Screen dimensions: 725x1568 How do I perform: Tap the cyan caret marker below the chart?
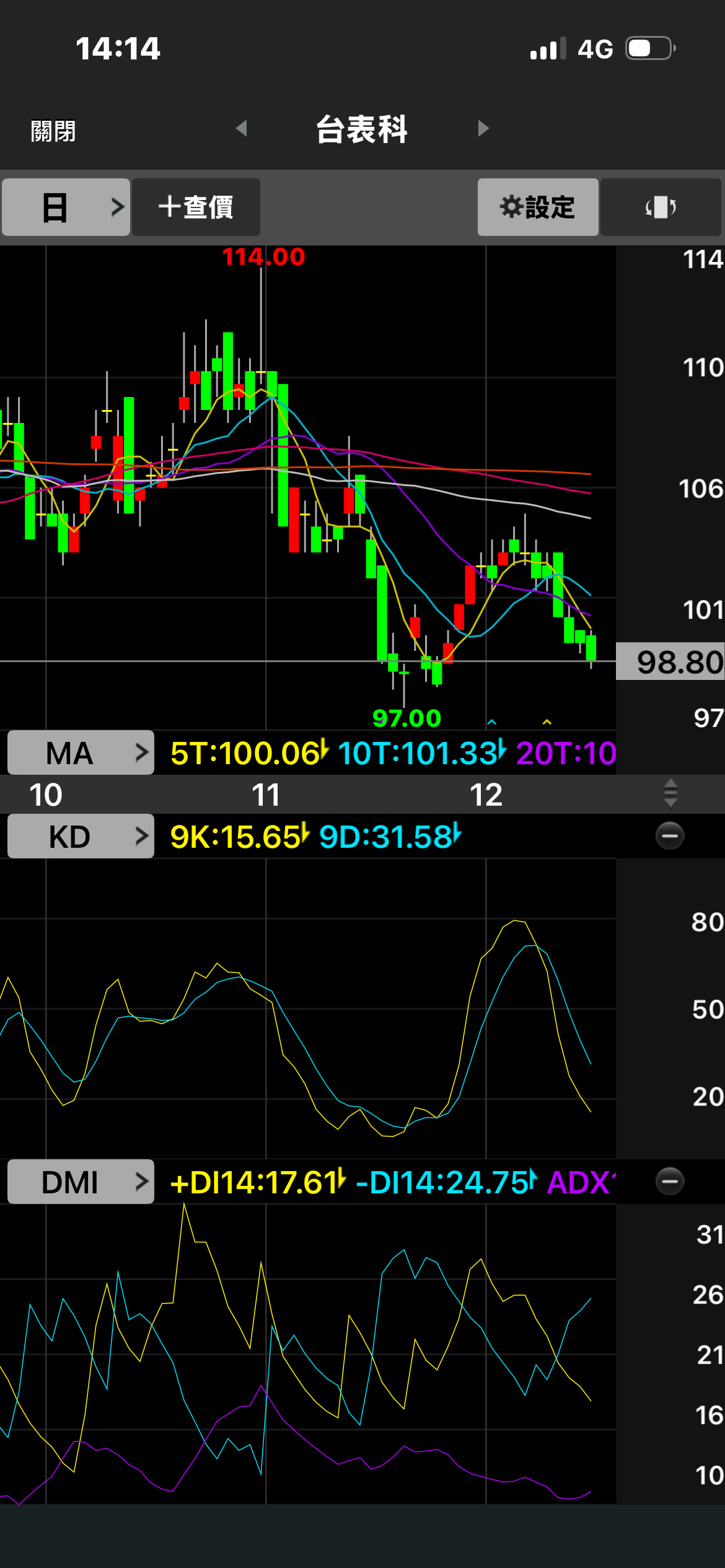[x=491, y=722]
